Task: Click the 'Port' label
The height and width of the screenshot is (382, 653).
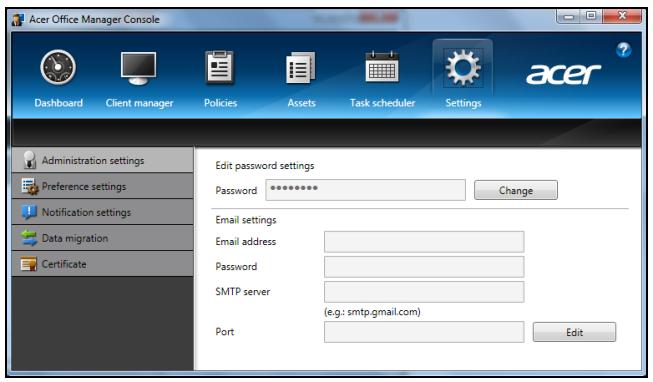Action: 224,332
